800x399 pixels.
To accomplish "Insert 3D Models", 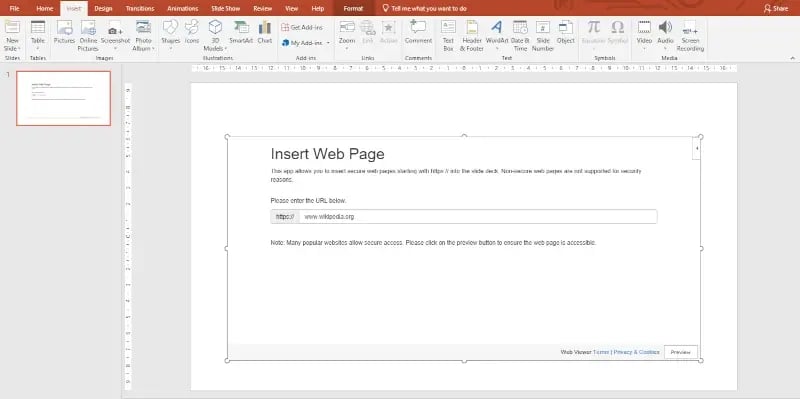I will pyautogui.click(x=215, y=36).
